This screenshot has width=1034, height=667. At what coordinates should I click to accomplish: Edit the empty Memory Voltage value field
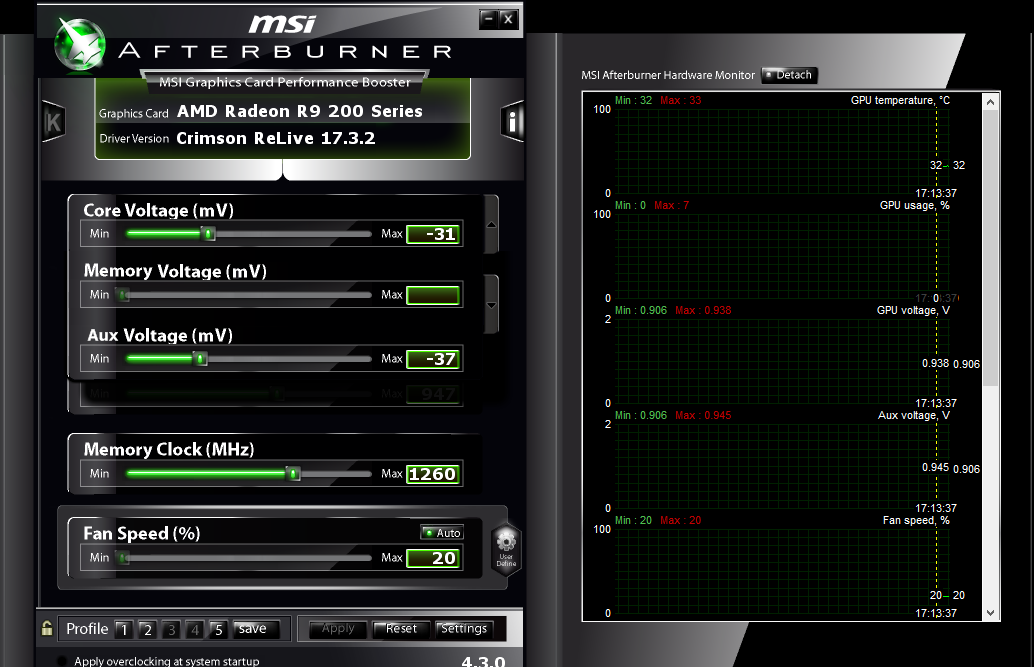[x=433, y=295]
